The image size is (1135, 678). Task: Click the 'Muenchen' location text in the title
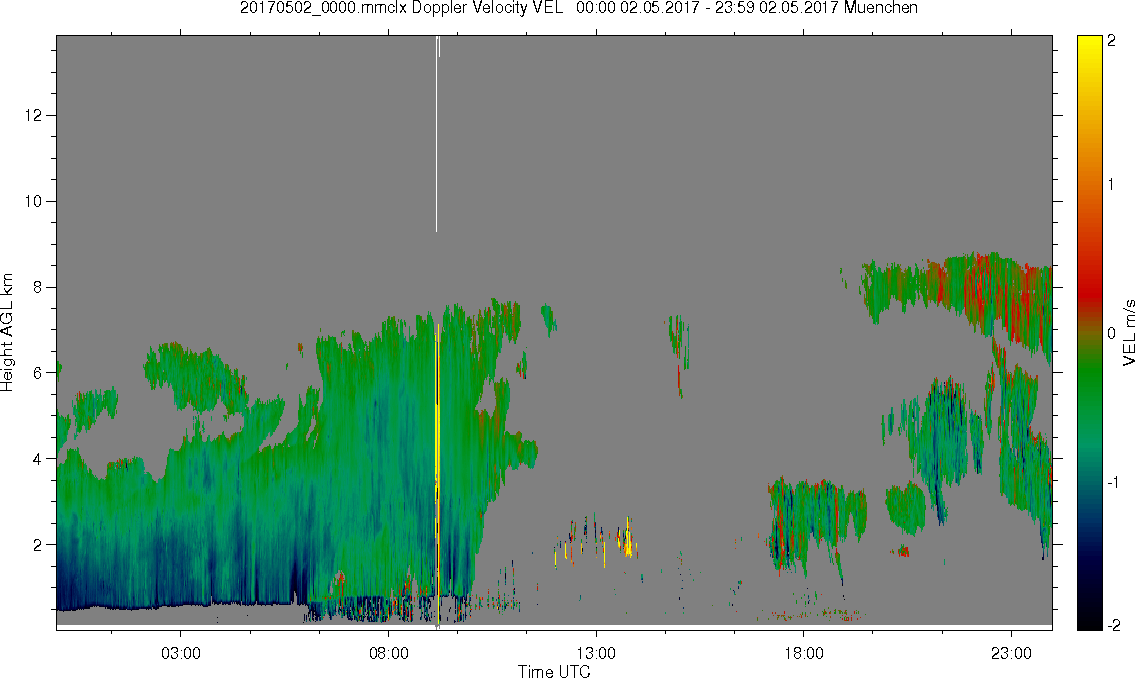(x=881, y=8)
